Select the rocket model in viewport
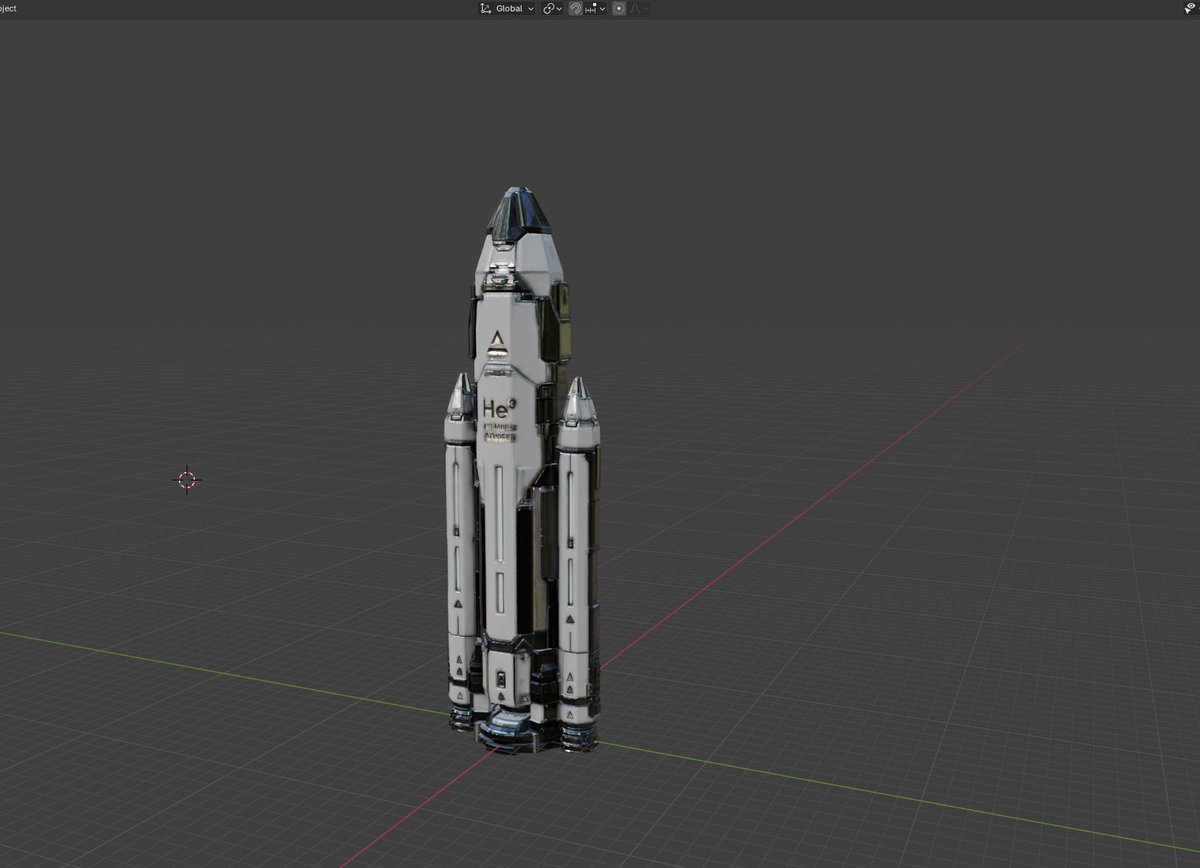The width and height of the screenshot is (1200, 868). [x=521, y=470]
